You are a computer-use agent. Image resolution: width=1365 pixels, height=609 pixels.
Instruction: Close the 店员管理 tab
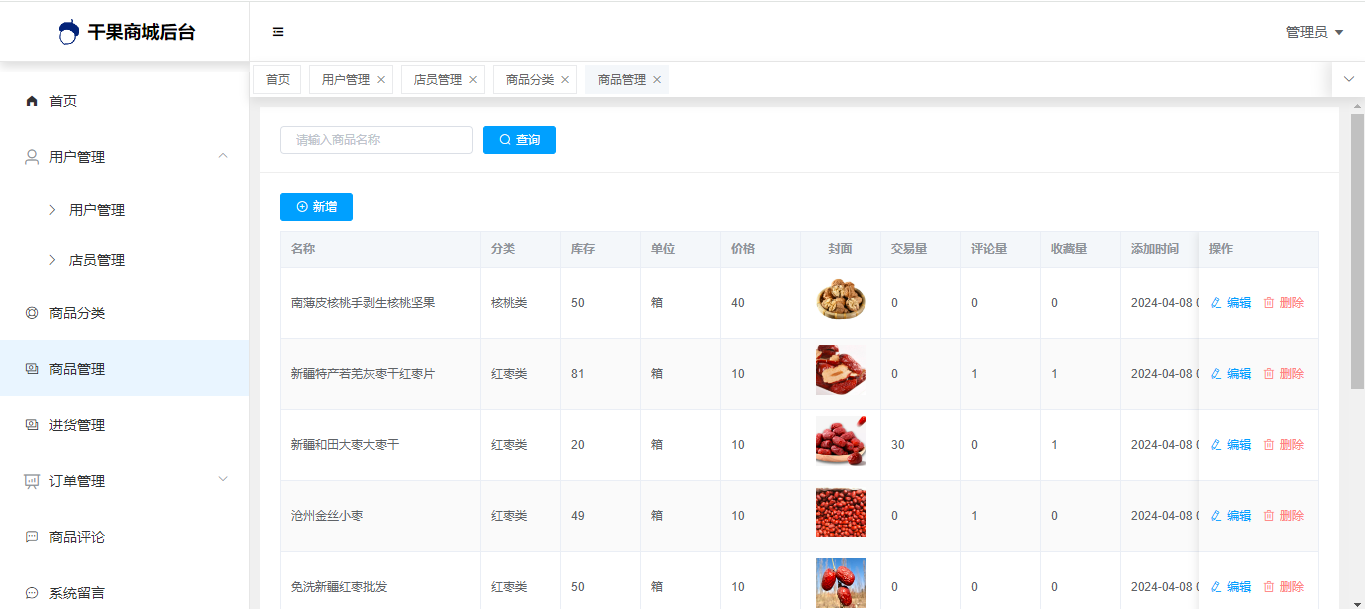tap(473, 80)
